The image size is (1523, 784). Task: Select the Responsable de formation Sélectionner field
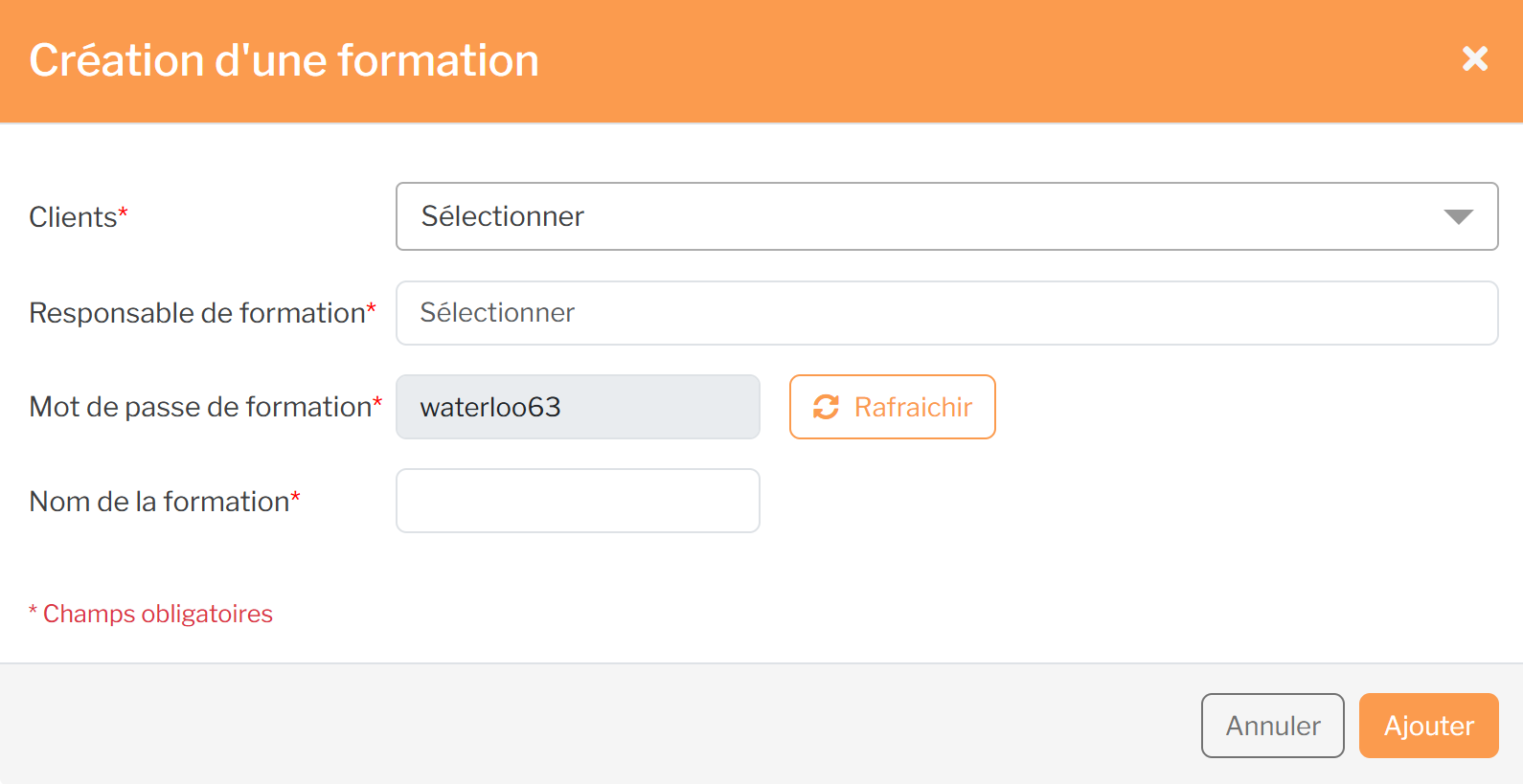(x=946, y=312)
